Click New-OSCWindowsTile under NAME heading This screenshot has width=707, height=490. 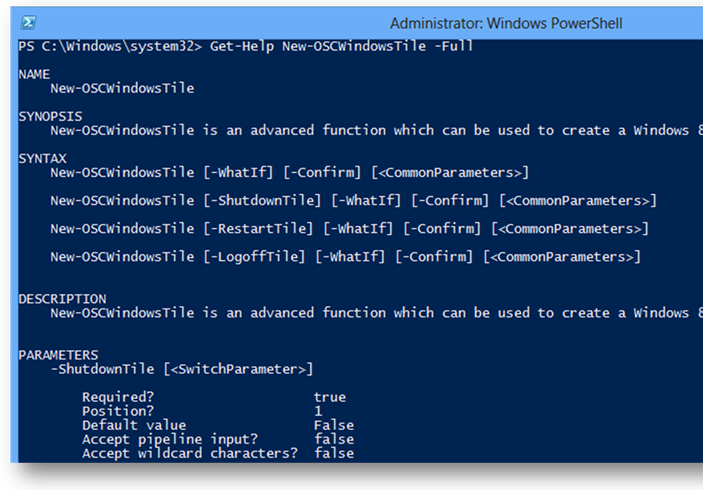122,88
